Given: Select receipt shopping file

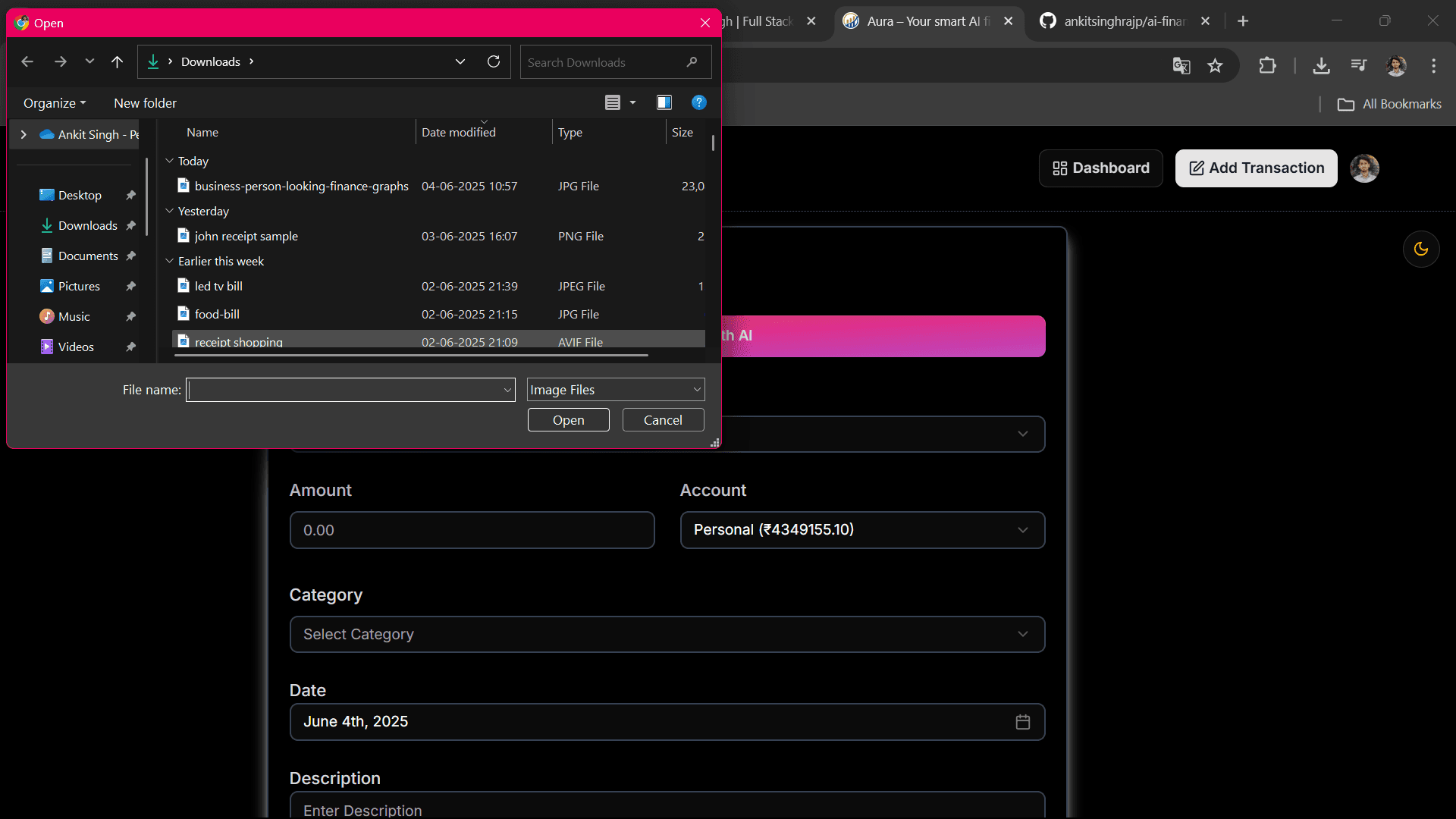Looking at the screenshot, I should 440,340.
